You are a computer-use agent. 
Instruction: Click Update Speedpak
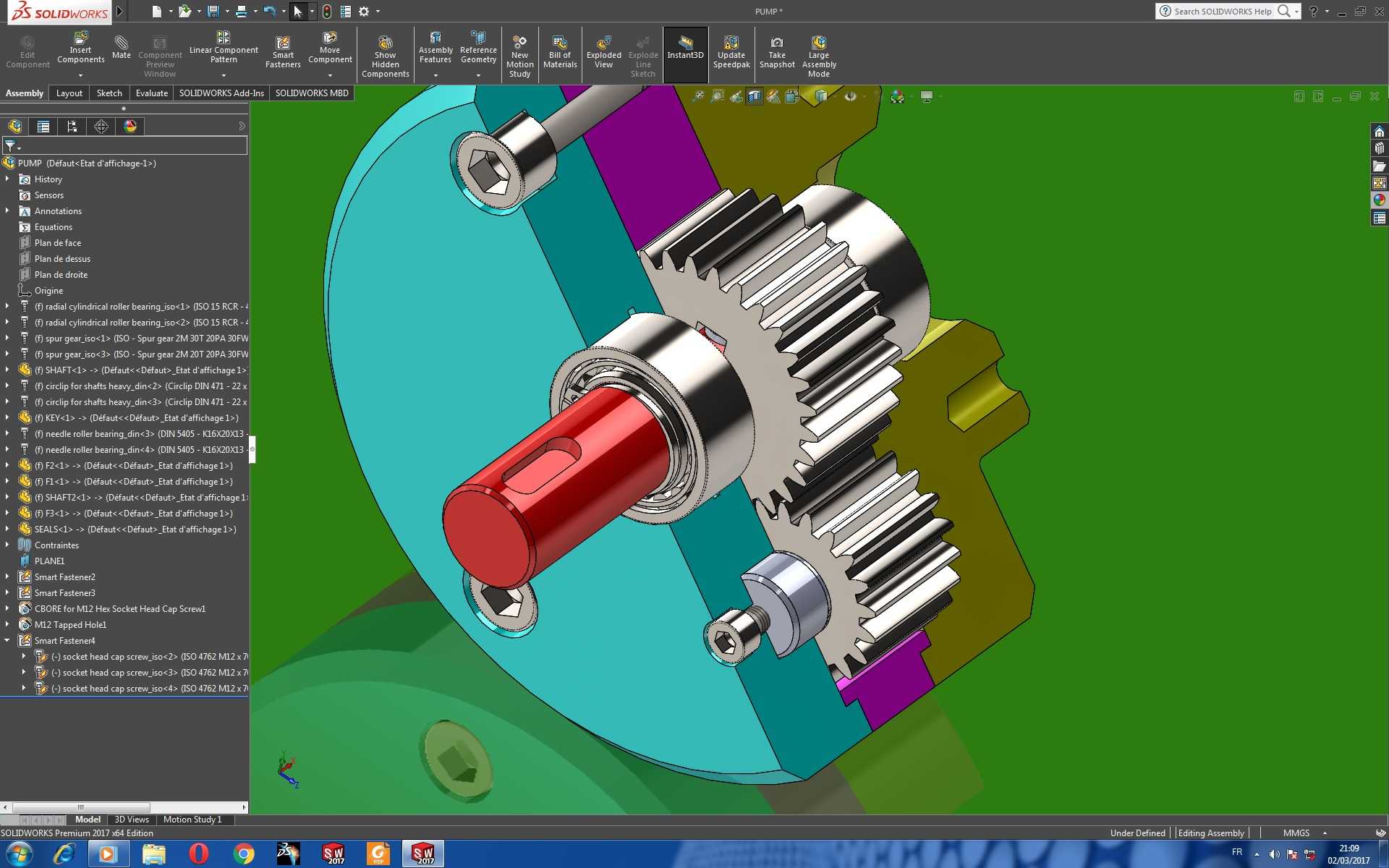731,52
